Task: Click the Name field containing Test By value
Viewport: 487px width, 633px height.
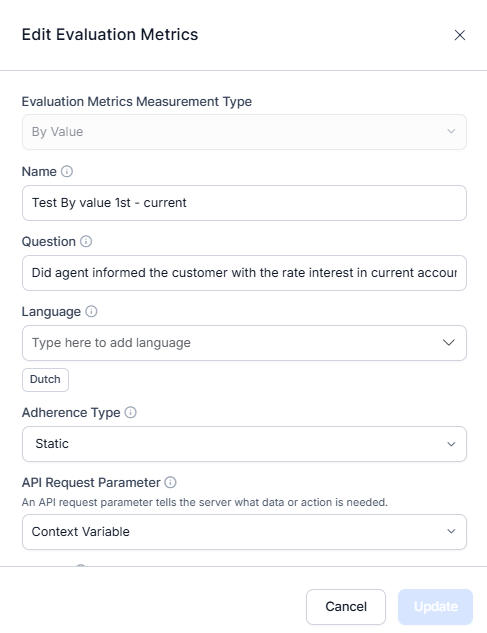Action: click(244, 203)
